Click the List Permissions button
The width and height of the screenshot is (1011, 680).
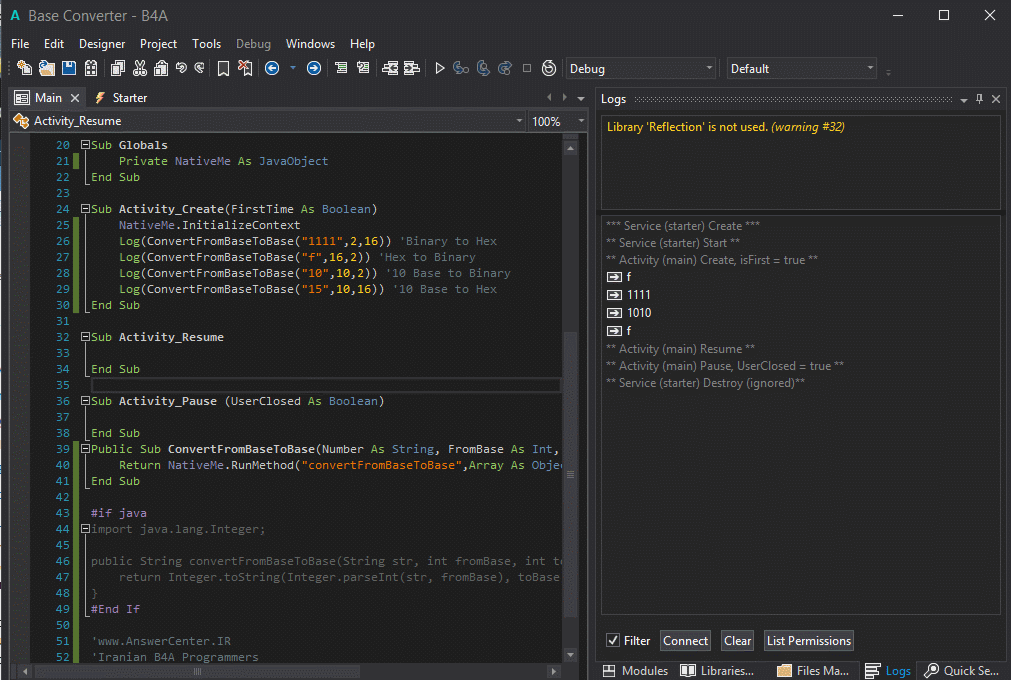coord(808,641)
